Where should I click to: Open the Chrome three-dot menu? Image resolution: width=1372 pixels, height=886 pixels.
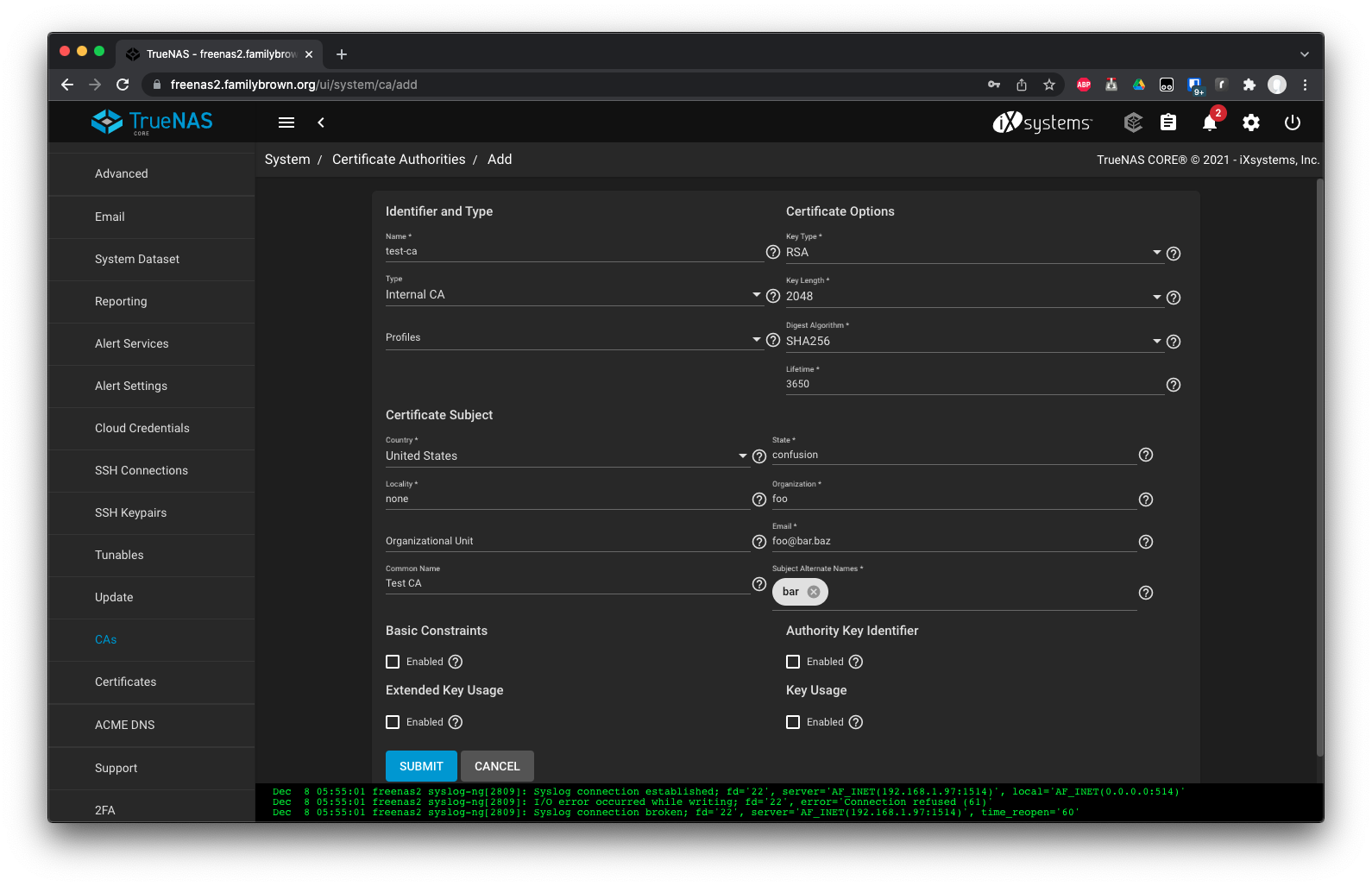[x=1305, y=85]
